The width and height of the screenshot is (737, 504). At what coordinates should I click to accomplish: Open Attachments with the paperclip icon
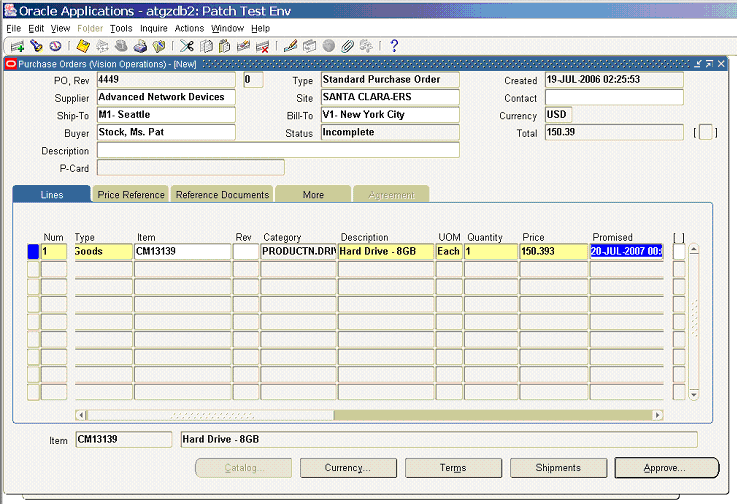point(347,46)
